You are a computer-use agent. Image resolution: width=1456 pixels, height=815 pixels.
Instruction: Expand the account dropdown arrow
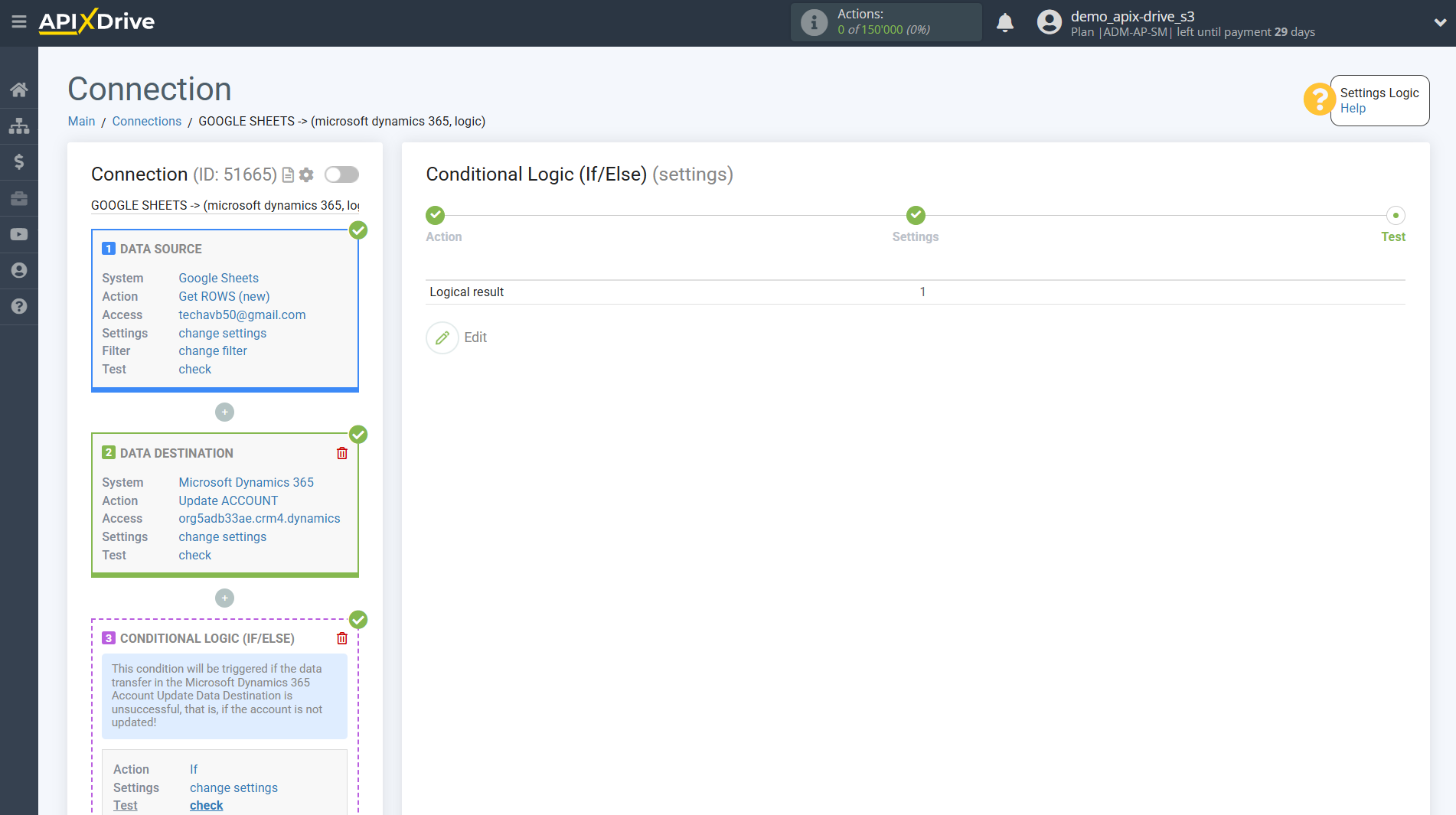[1440, 22]
